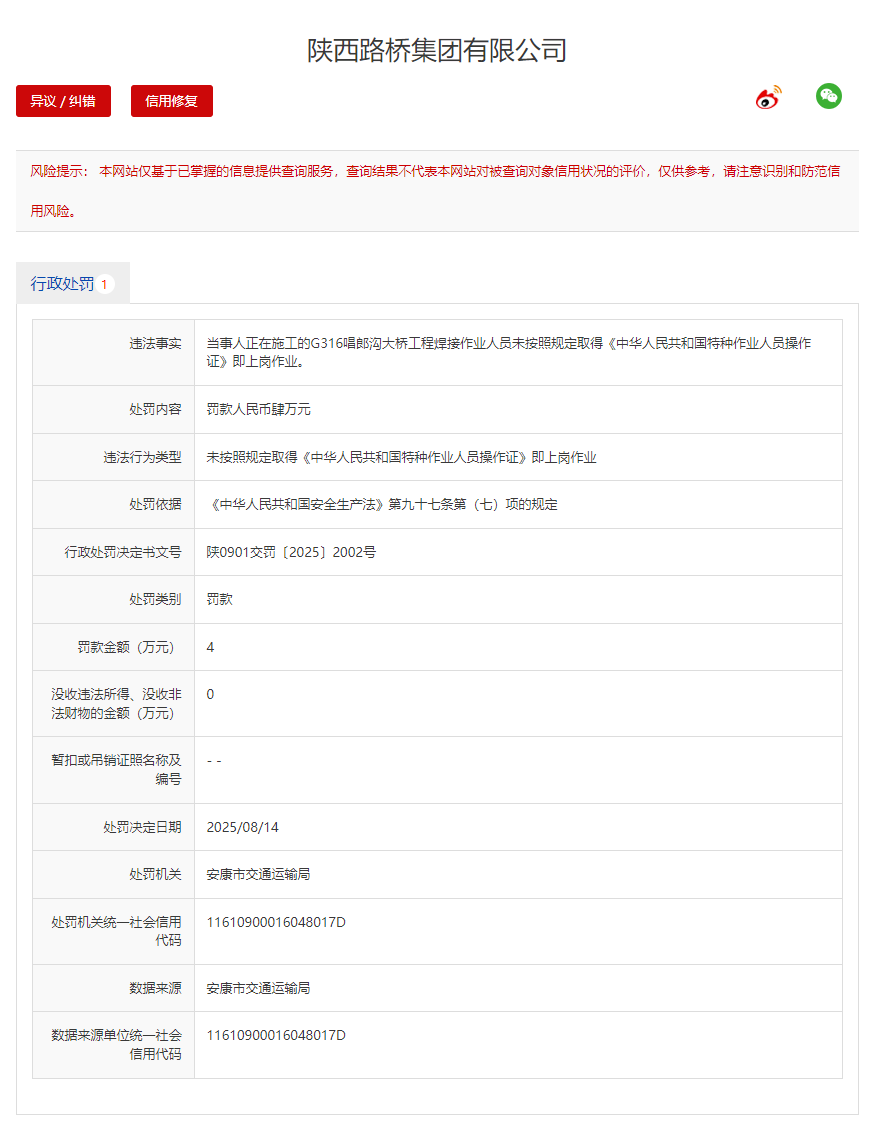
Task: Click the date 2025/08/14
Action: (x=242, y=827)
